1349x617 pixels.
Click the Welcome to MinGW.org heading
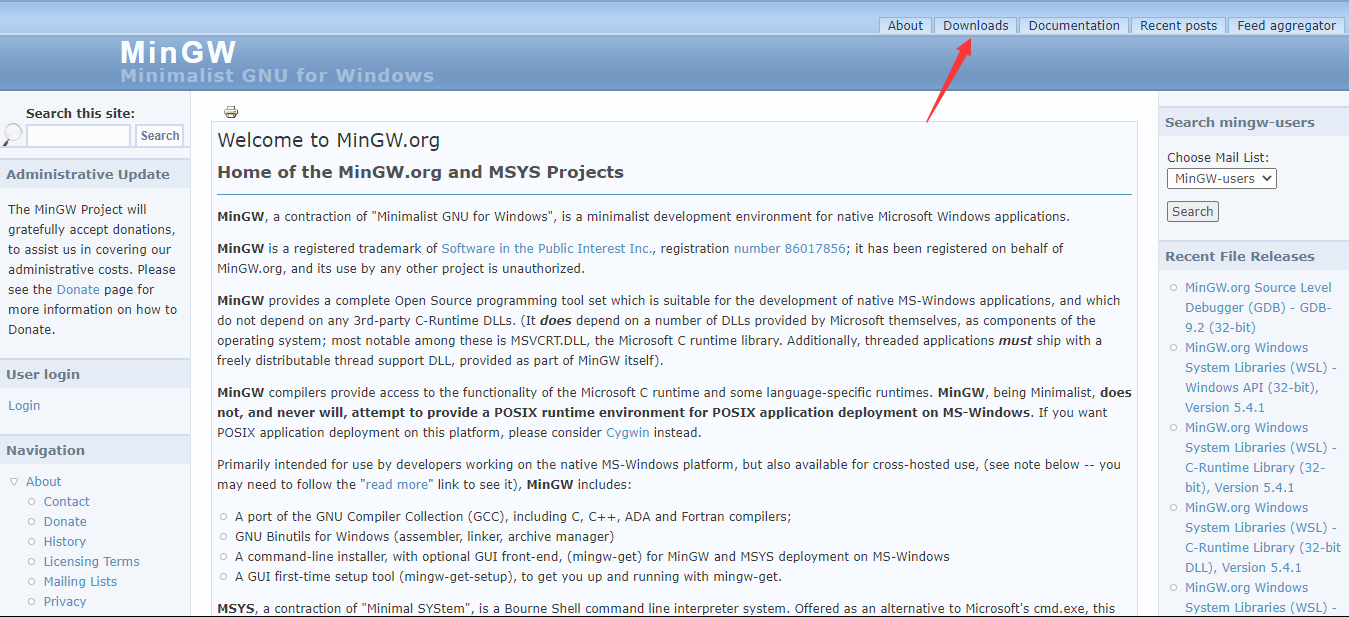click(x=328, y=140)
